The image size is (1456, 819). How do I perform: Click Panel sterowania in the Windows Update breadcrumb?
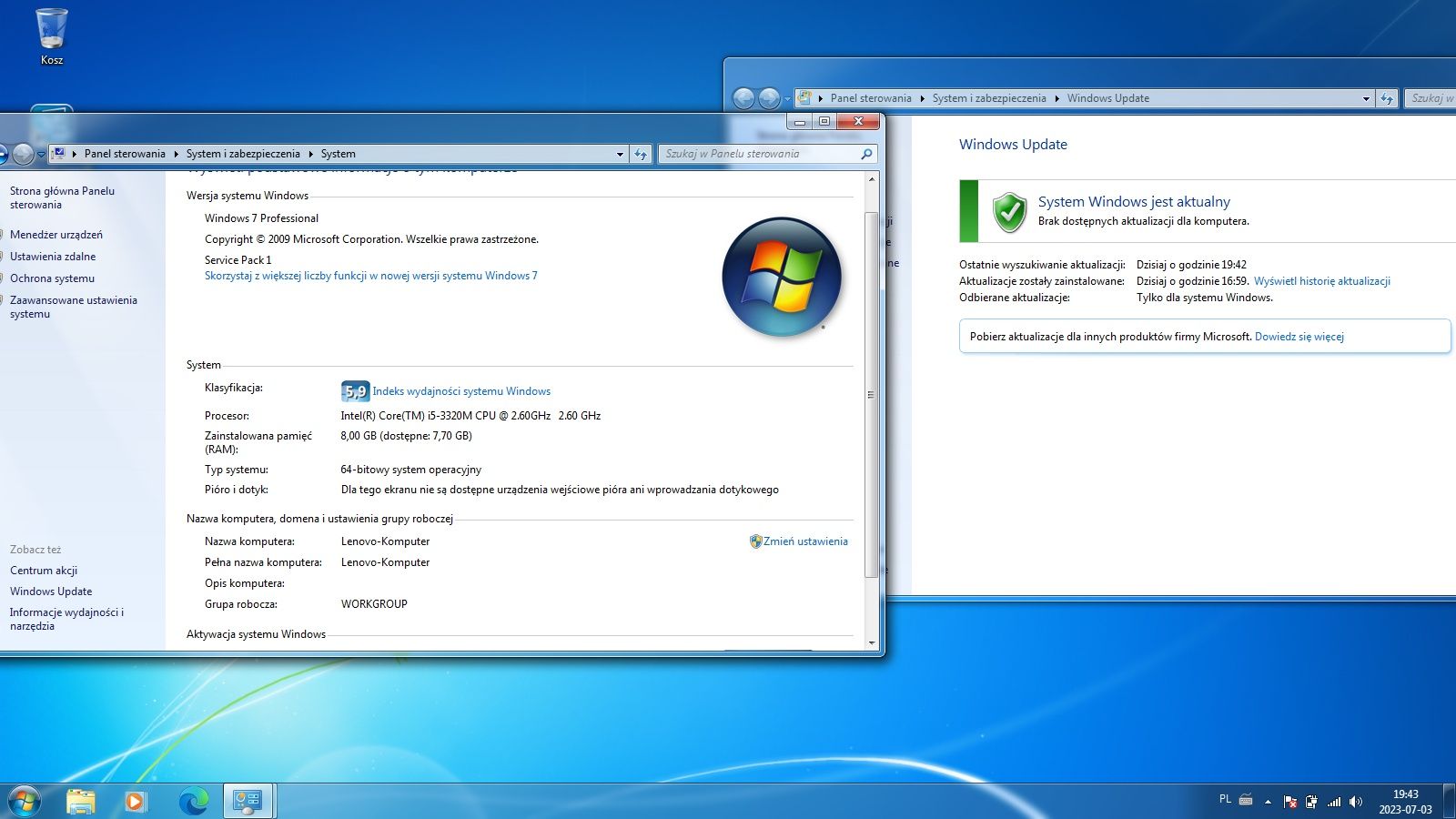(871, 98)
